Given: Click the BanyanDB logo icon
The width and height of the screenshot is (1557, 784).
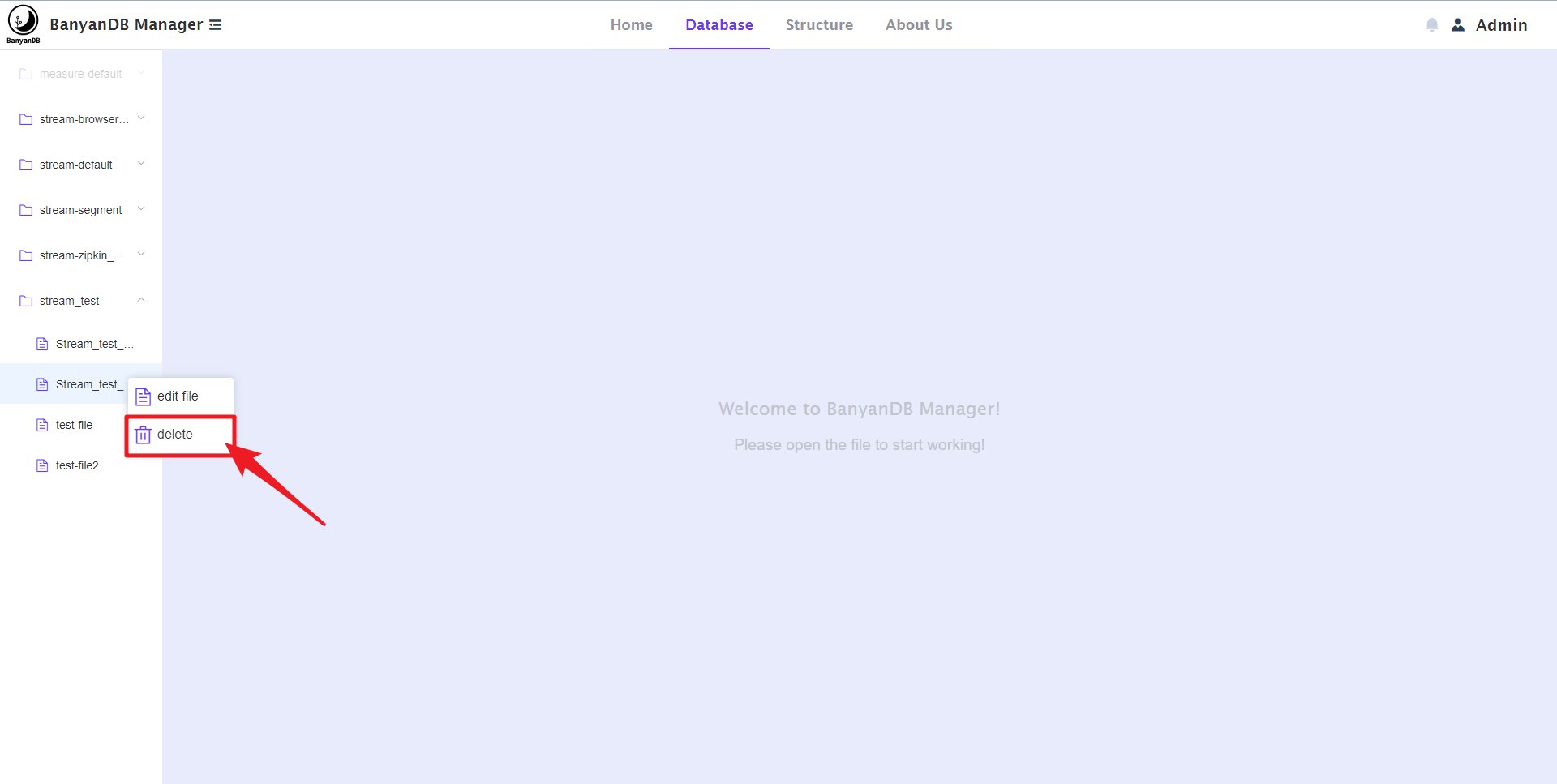Looking at the screenshot, I should 23,24.
